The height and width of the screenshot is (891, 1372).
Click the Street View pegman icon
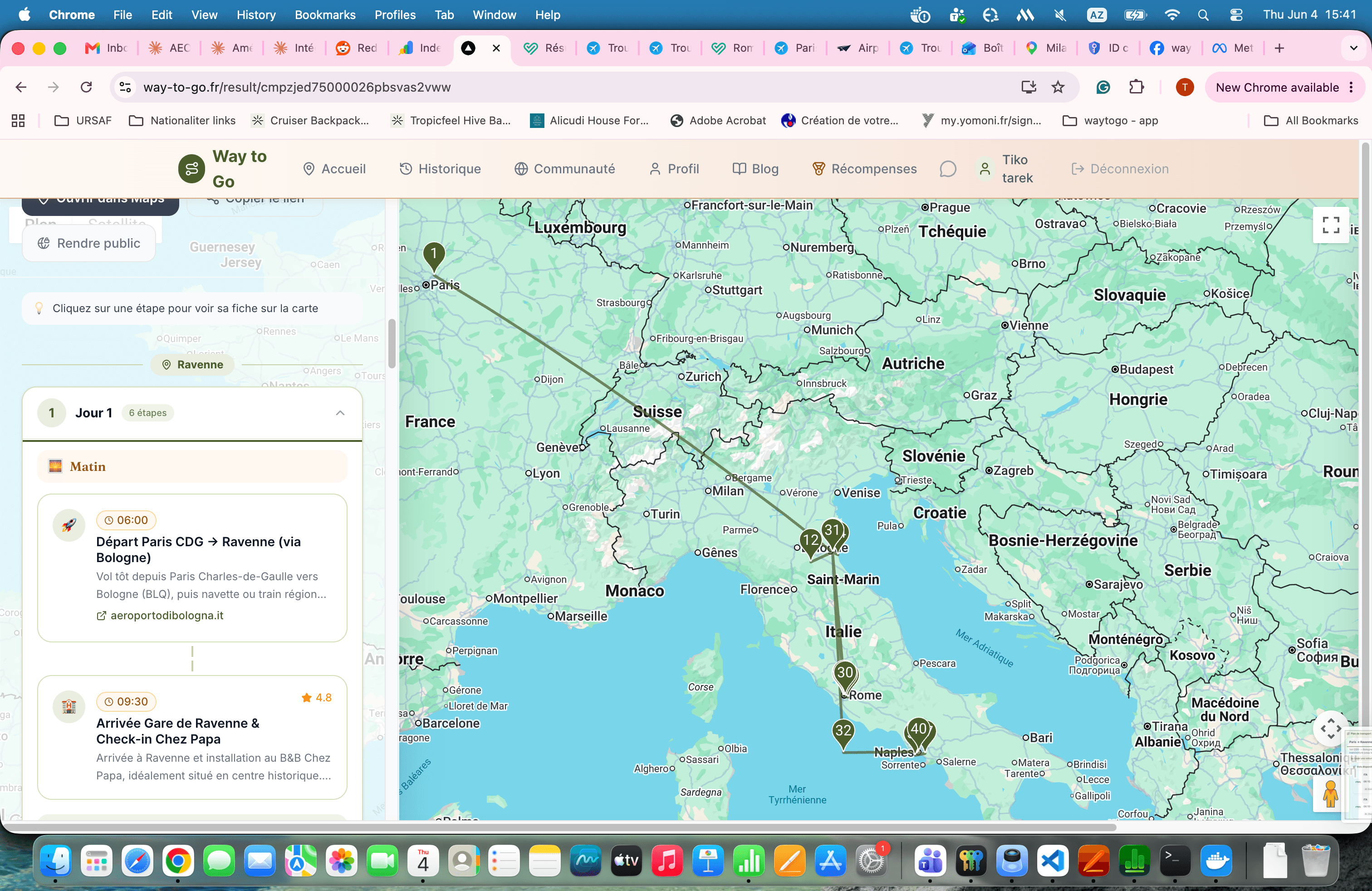[x=1331, y=793]
